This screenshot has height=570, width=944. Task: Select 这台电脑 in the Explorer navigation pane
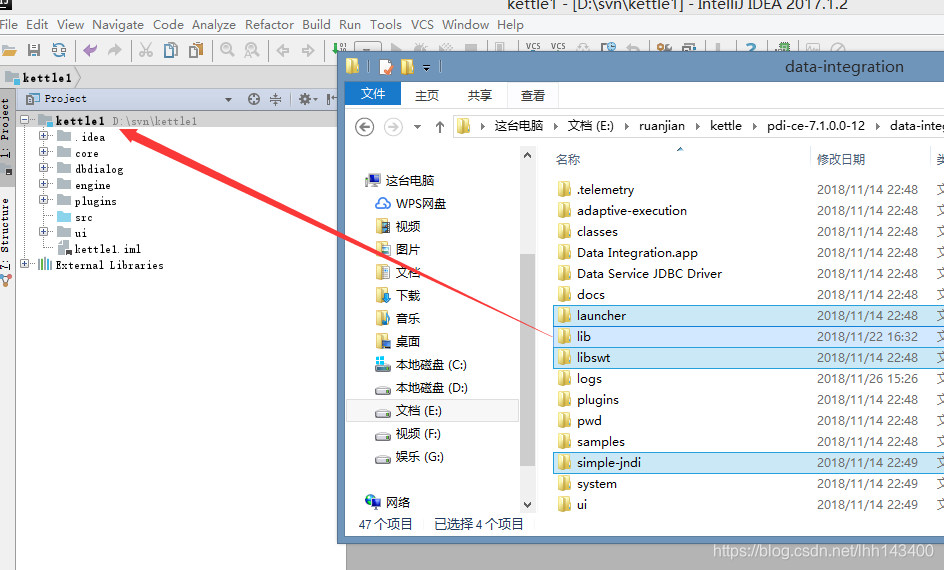tap(410, 181)
